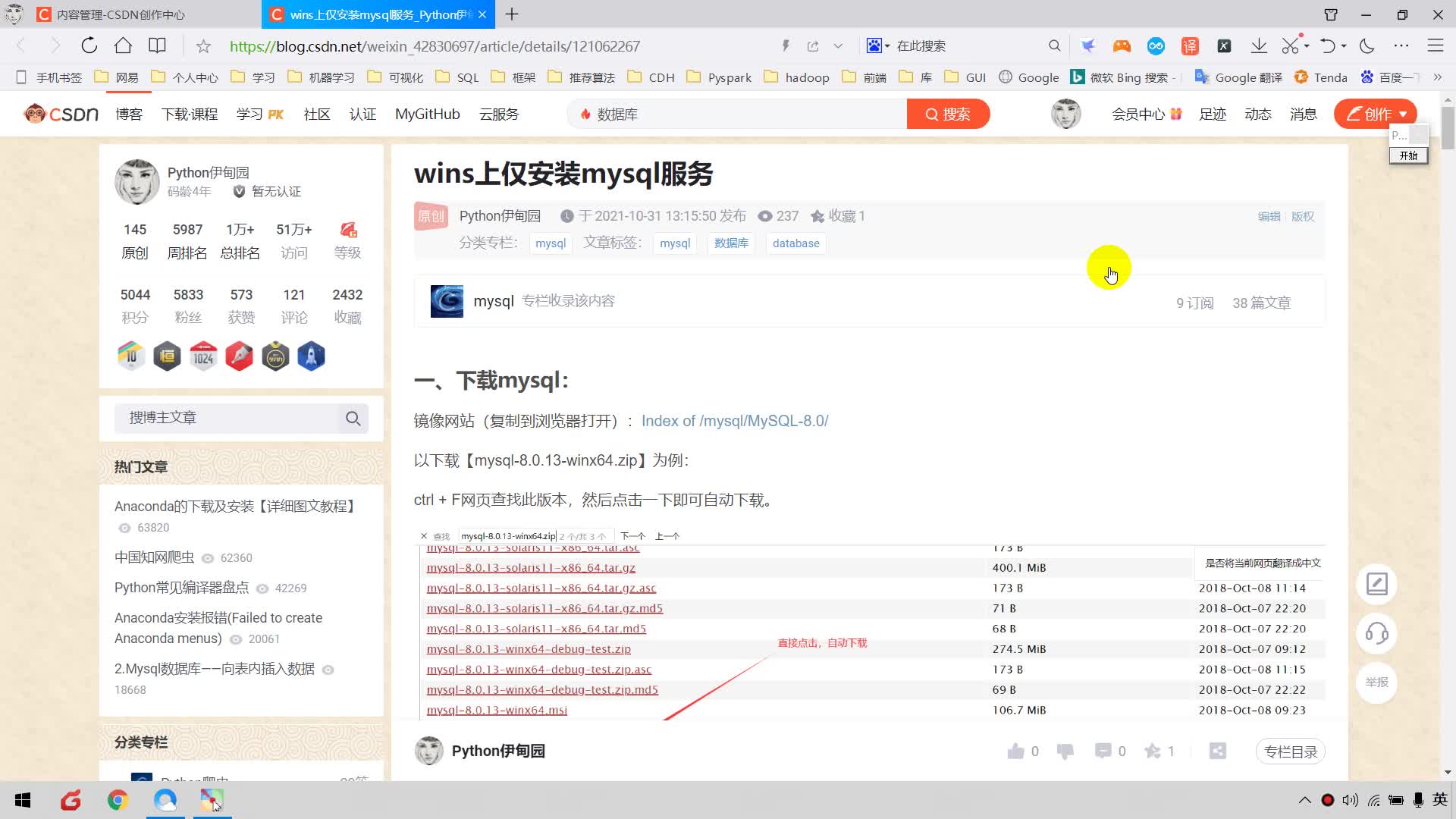Screen dimensions: 1456x819
Task: Click the orange 搜索 button
Action: click(948, 115)
